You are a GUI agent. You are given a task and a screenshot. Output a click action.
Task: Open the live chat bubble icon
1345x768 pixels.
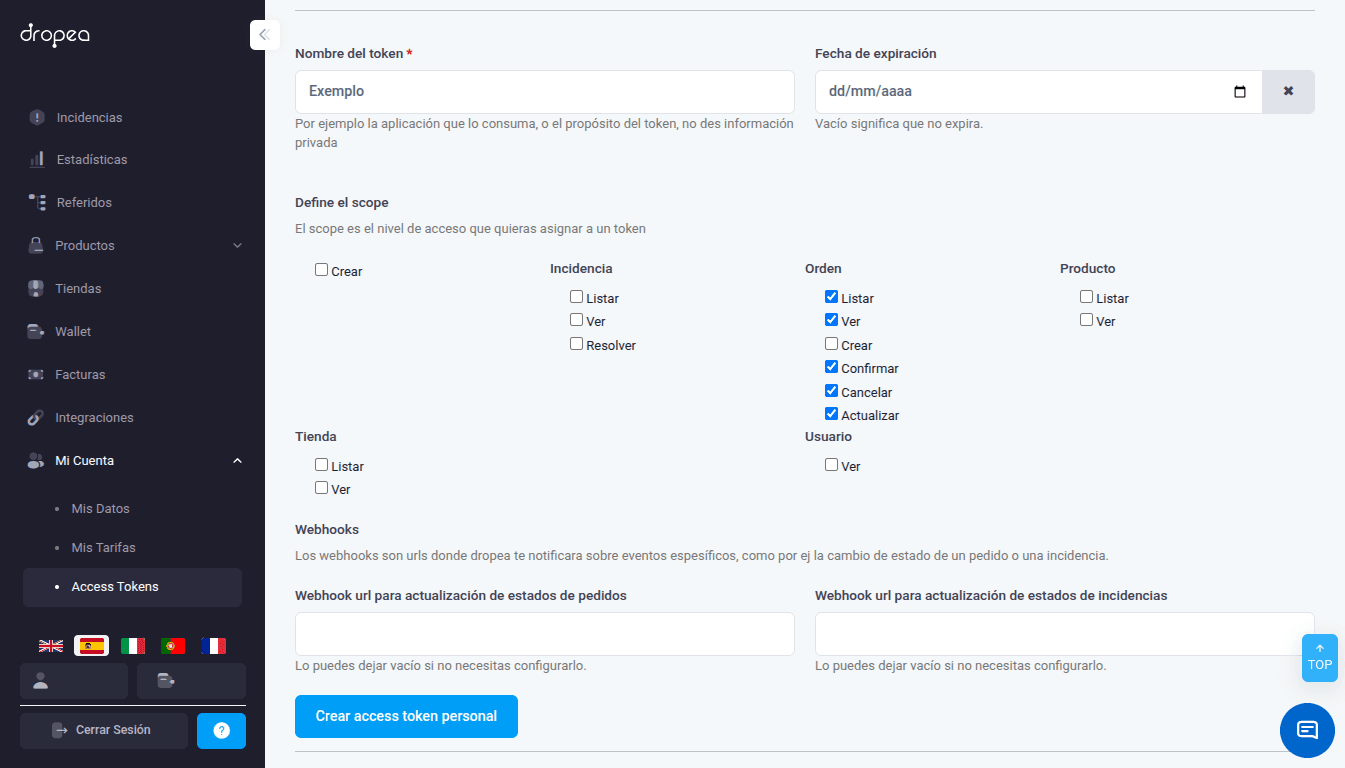[x=1306, y=730]
